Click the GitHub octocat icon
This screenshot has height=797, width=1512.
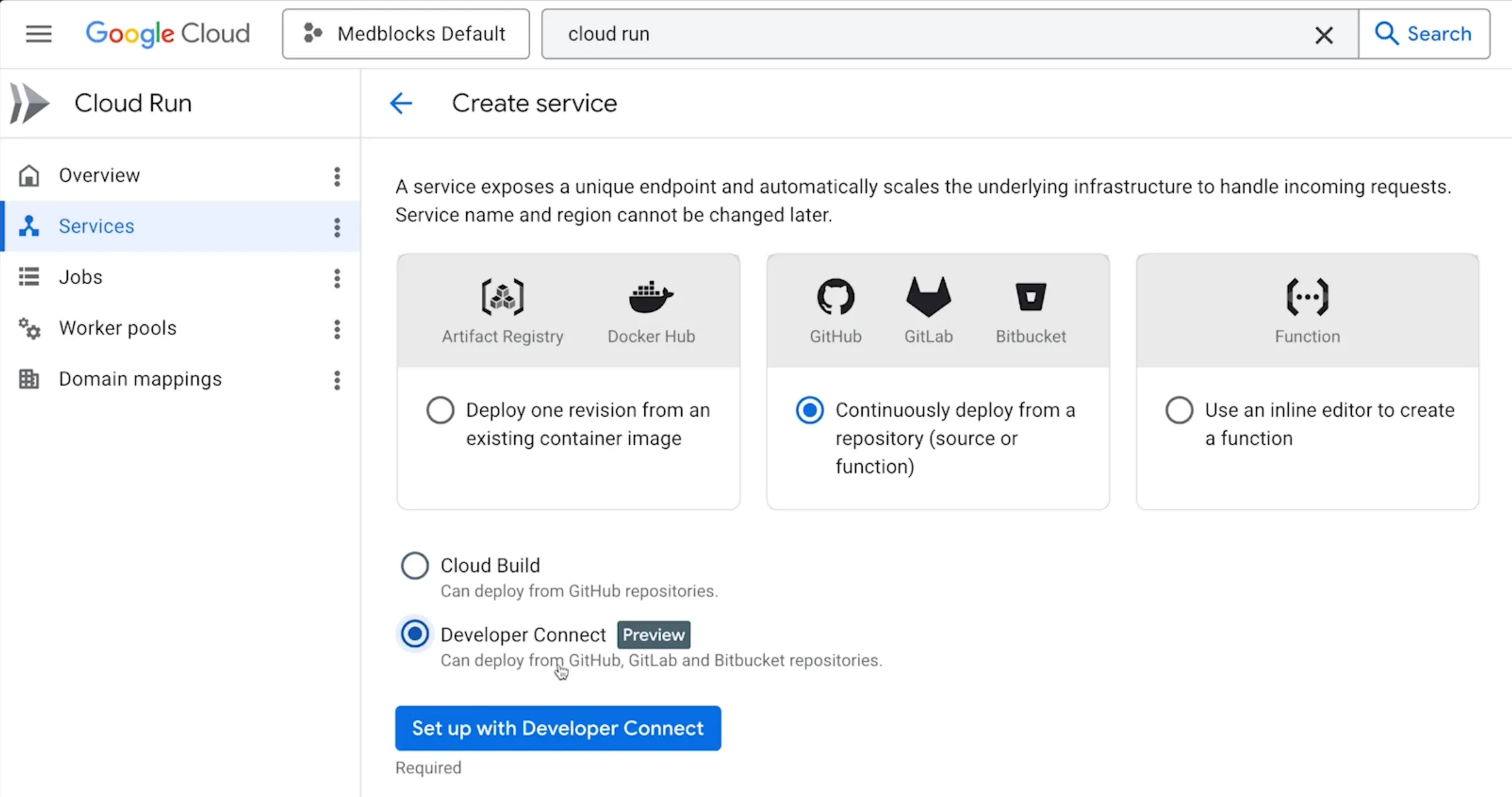835,297
